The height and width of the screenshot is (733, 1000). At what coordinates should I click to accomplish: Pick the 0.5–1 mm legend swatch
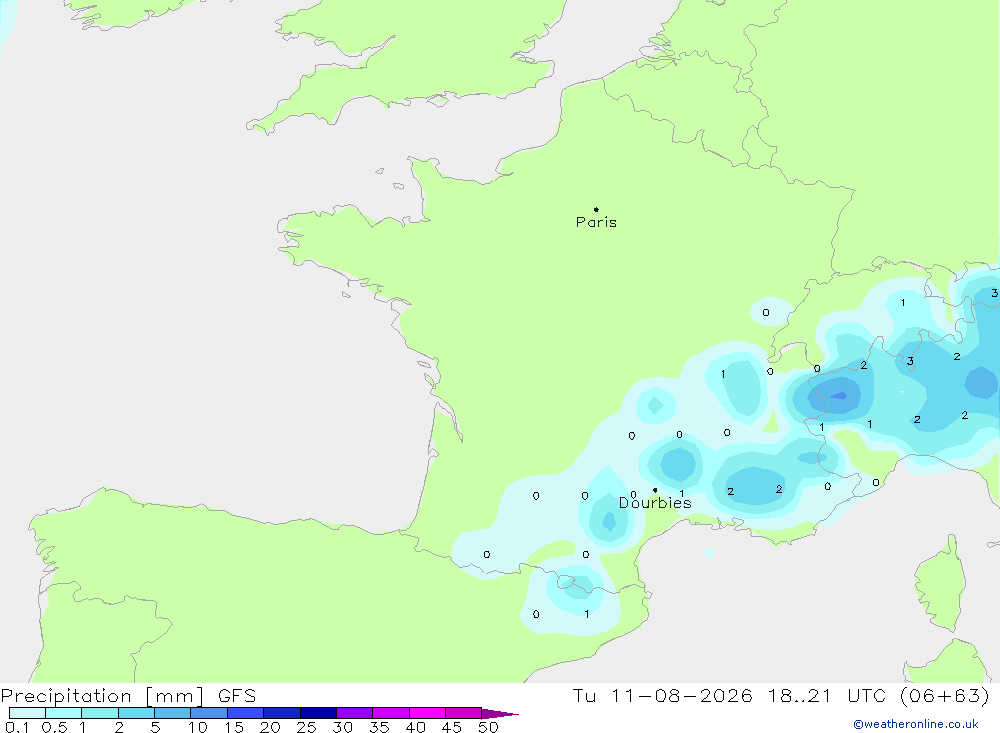point(64,713)
